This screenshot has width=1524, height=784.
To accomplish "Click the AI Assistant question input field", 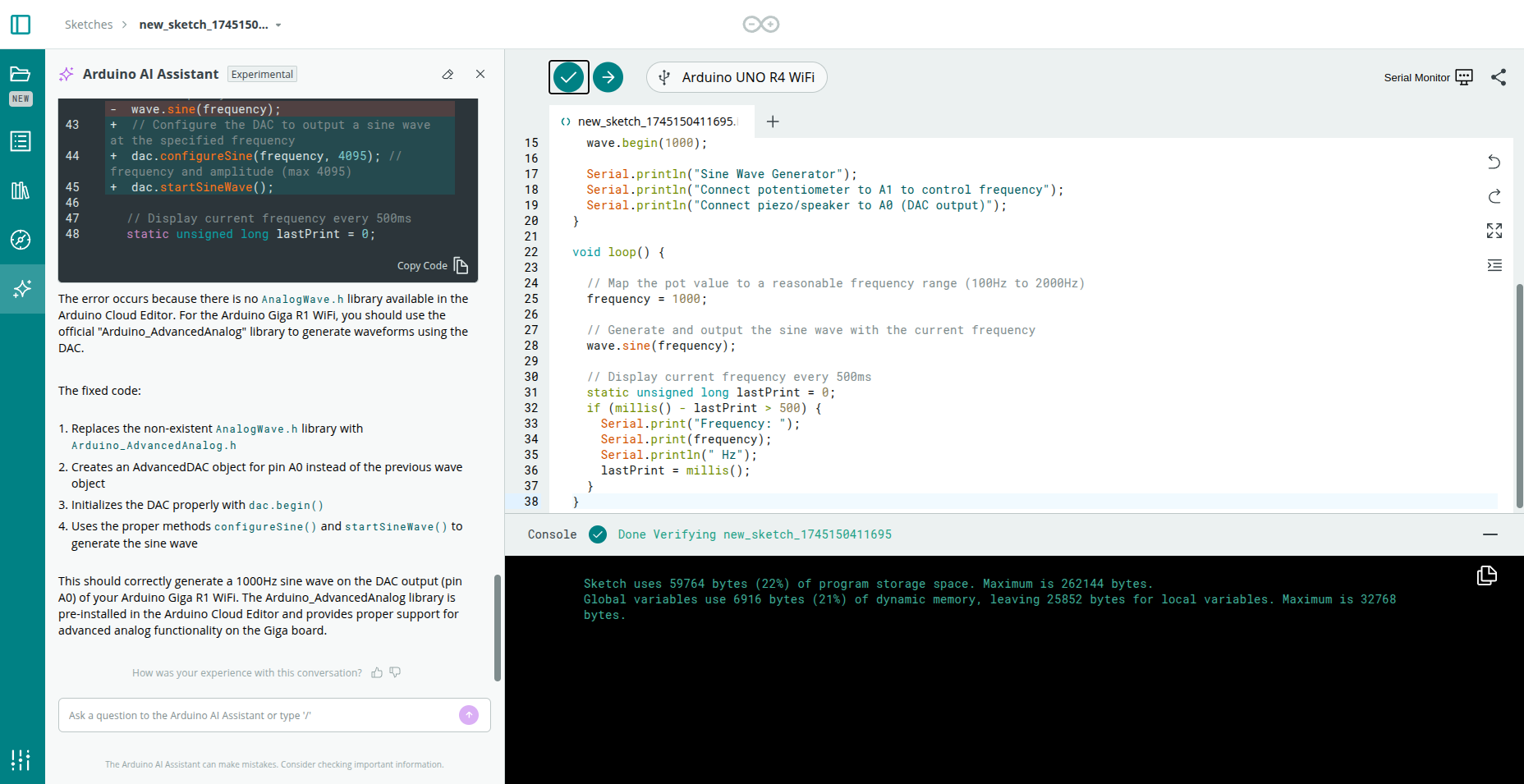I will point(259,715).
